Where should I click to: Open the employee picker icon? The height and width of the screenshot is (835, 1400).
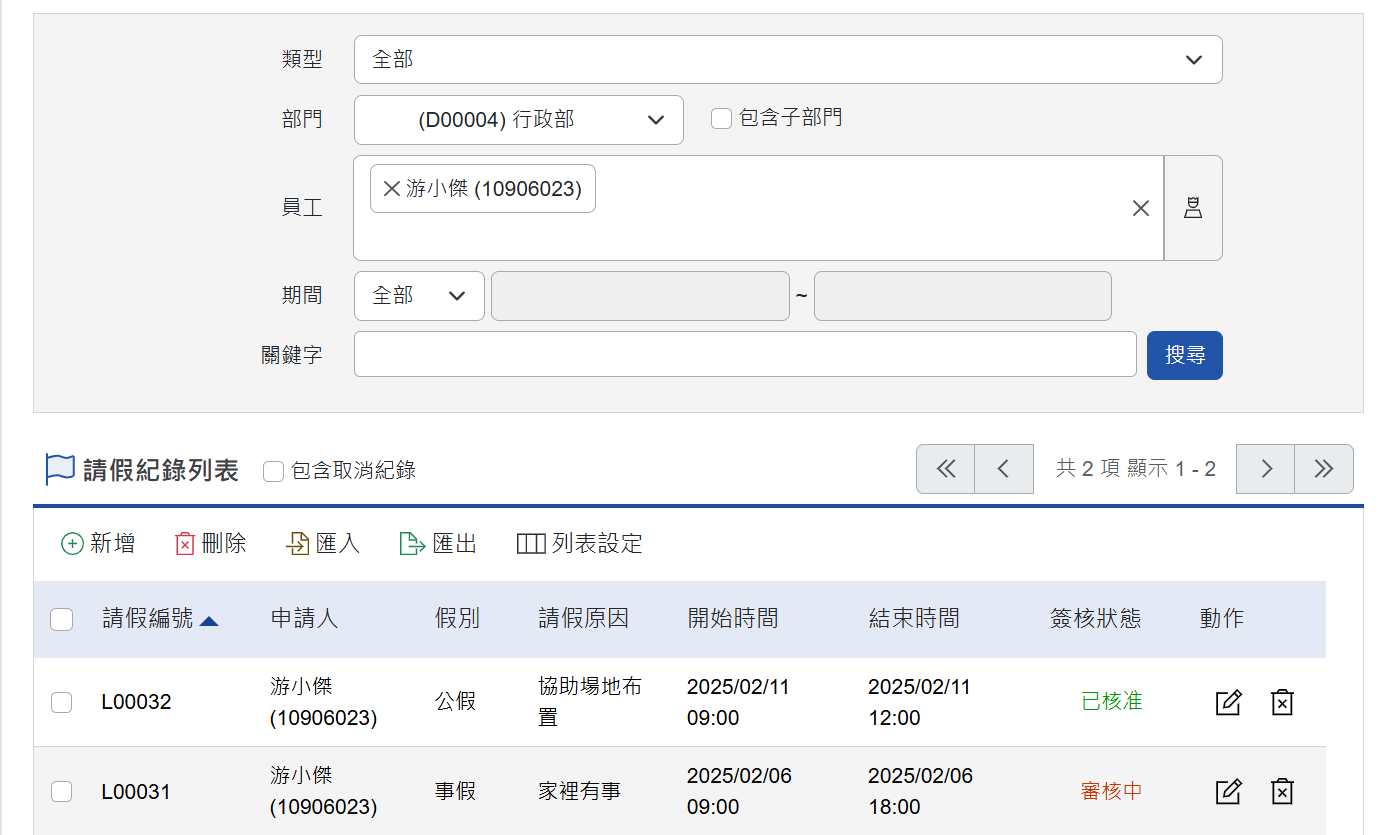click(1192, 208)
